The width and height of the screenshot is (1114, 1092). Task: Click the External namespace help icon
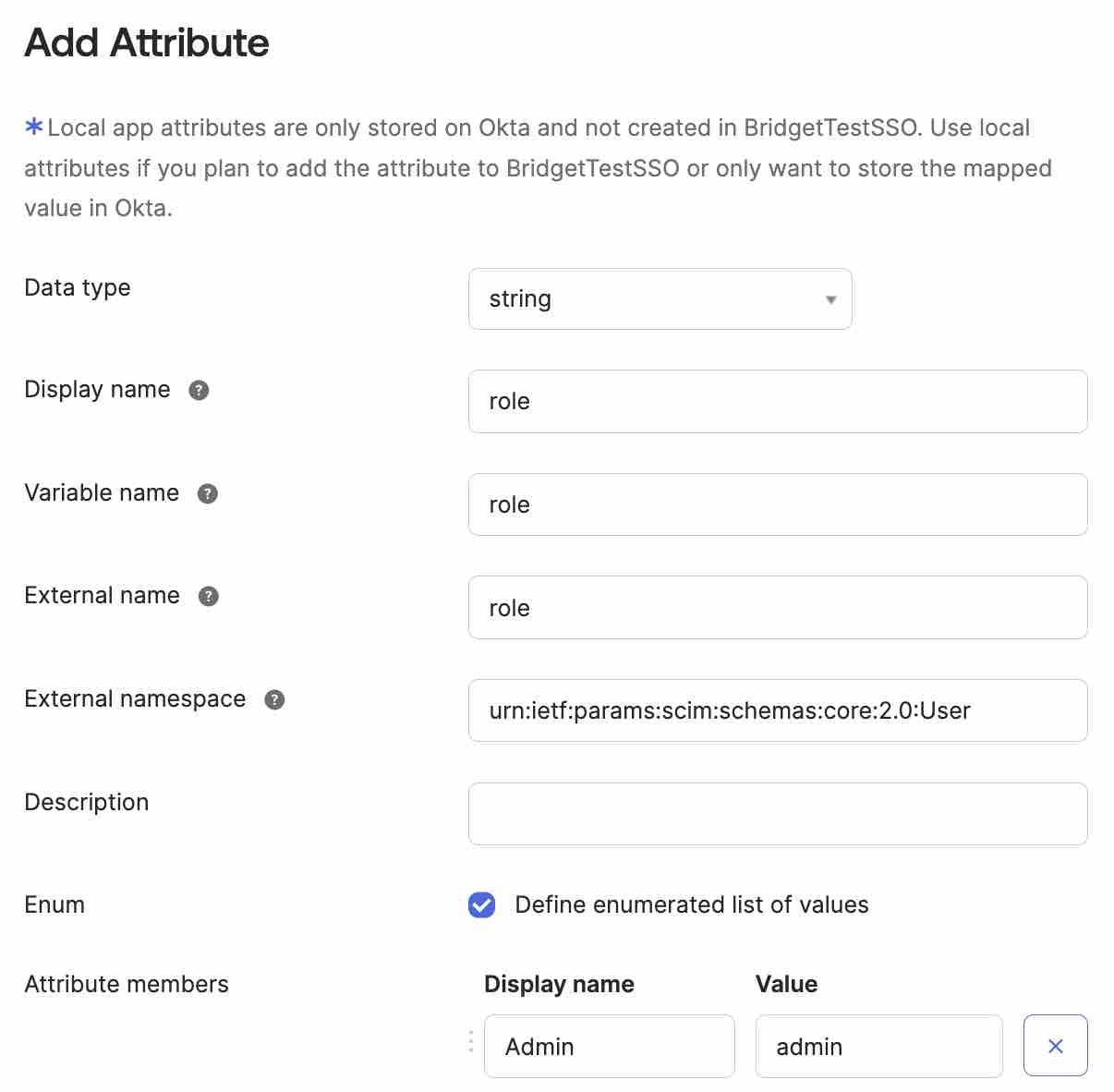[273, 700]
